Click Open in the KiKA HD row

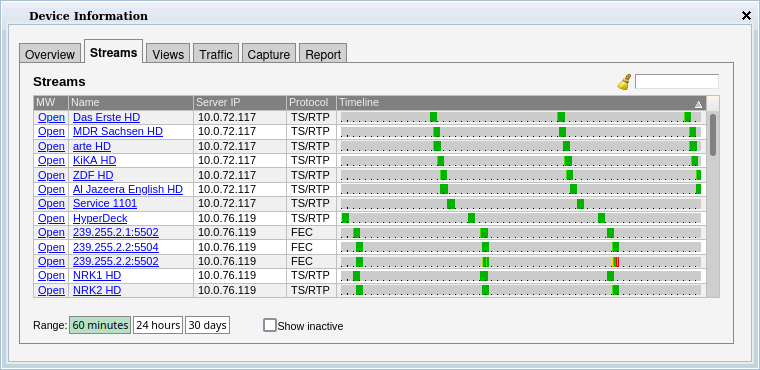coord(51,160)
